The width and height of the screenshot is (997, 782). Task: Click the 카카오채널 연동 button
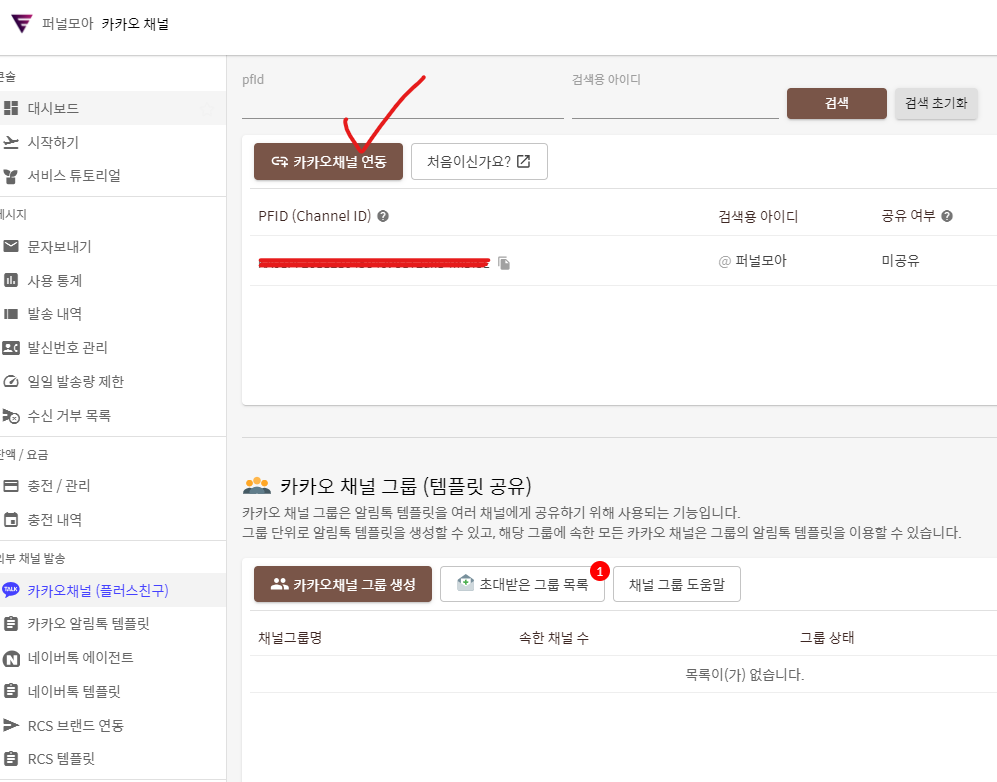click(328, 161)
